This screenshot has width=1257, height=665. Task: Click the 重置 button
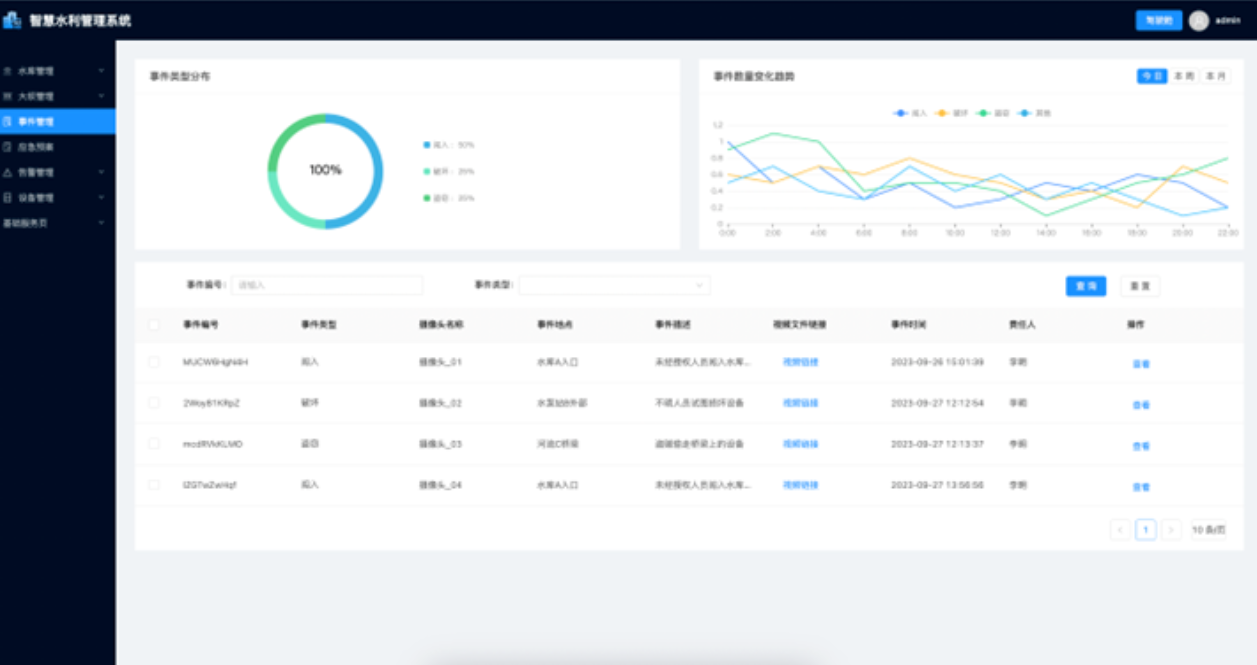1140,286
